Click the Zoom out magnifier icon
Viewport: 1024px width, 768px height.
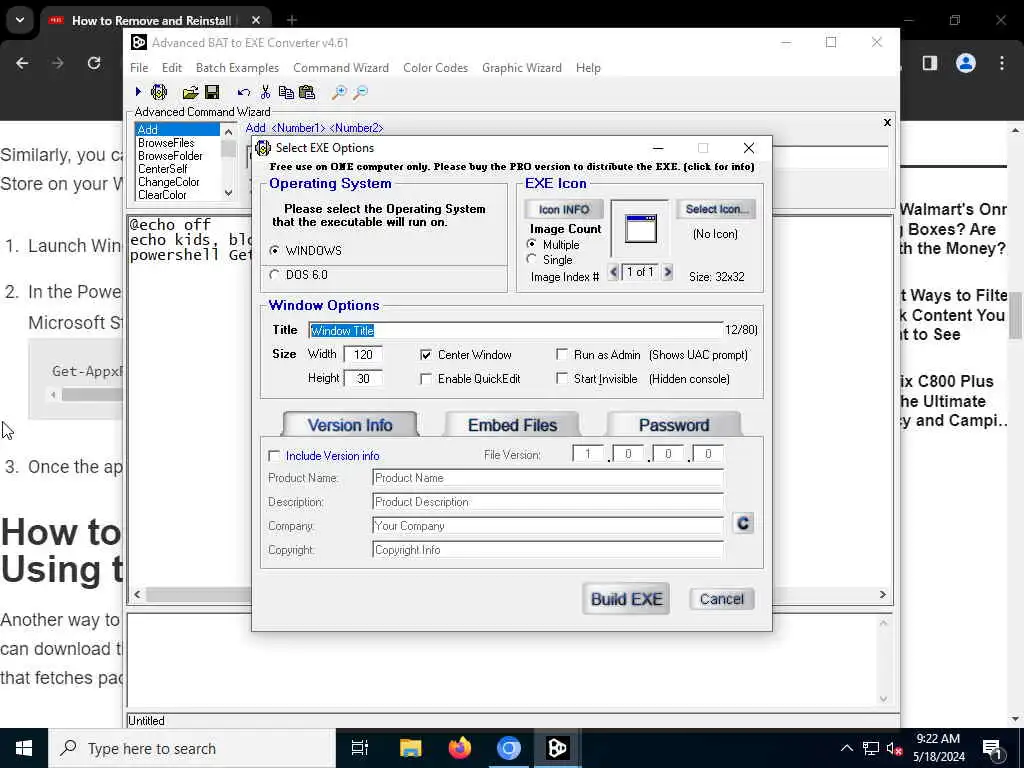(x=360, y=92)
